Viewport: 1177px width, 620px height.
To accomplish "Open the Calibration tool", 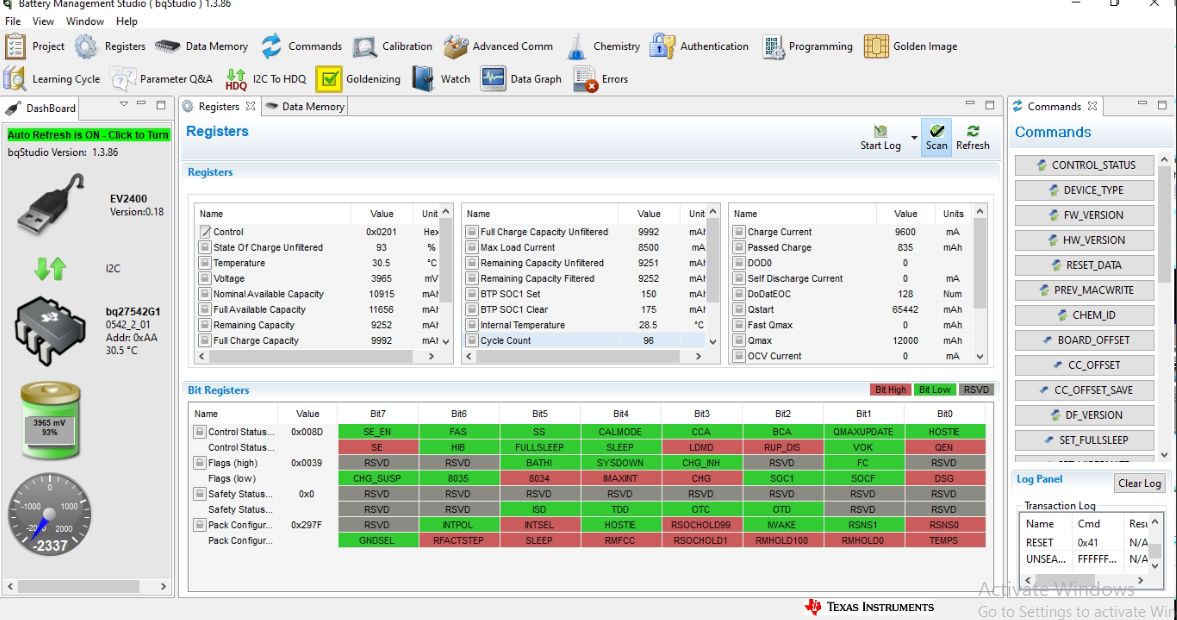I will (365, 47).
